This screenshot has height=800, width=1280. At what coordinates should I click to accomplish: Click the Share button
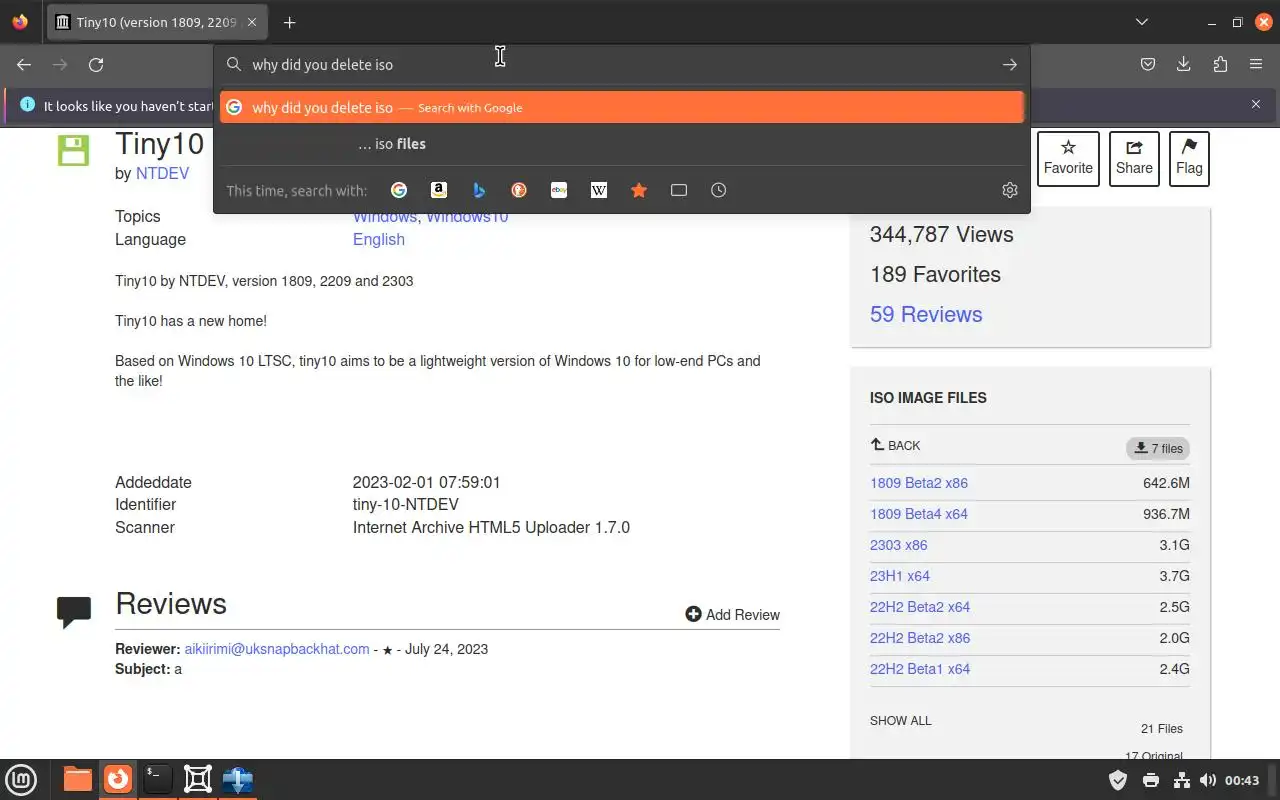click(1134, 158)
